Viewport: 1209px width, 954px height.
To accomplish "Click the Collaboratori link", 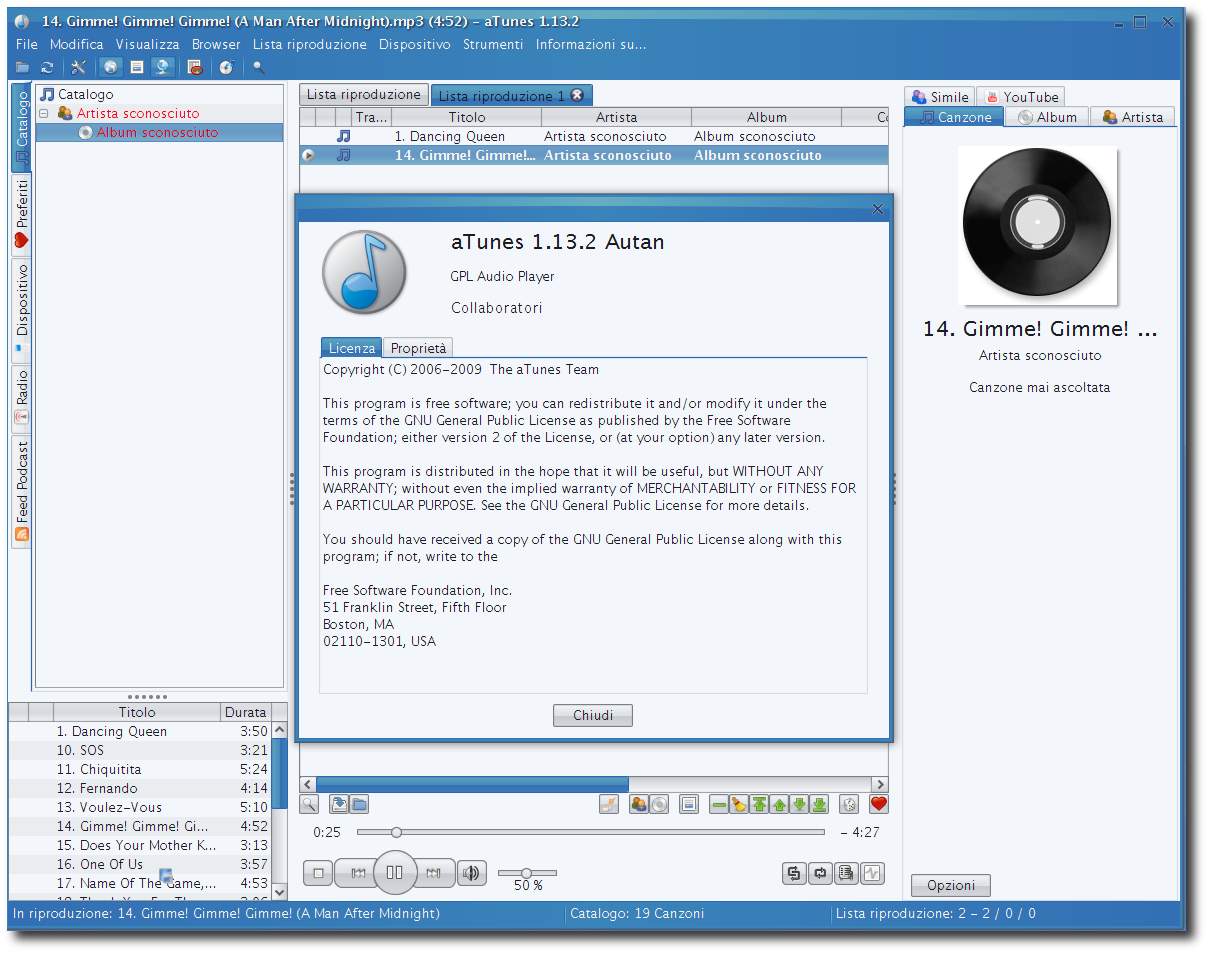I will 497,308.
